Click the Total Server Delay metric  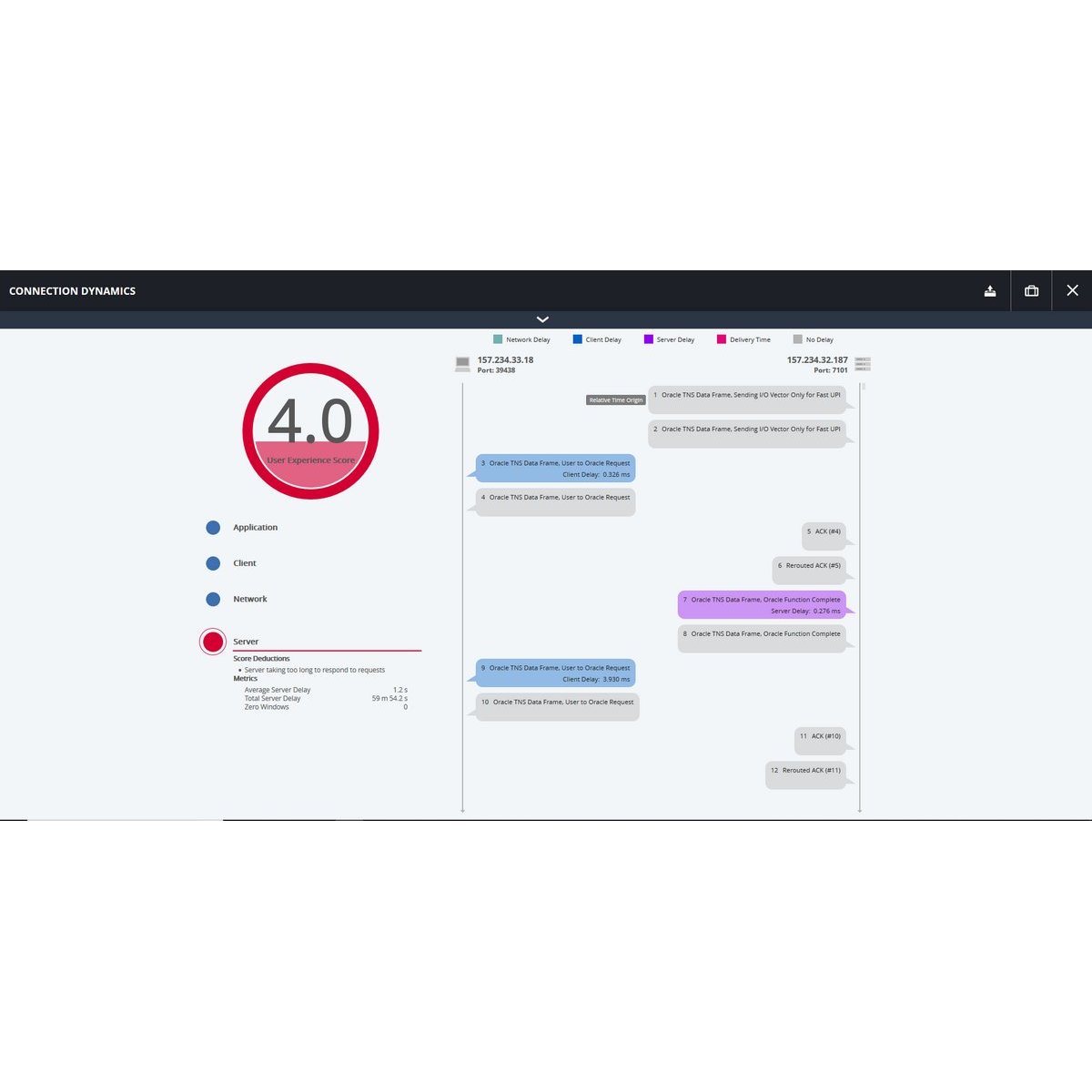pos(272,698)
